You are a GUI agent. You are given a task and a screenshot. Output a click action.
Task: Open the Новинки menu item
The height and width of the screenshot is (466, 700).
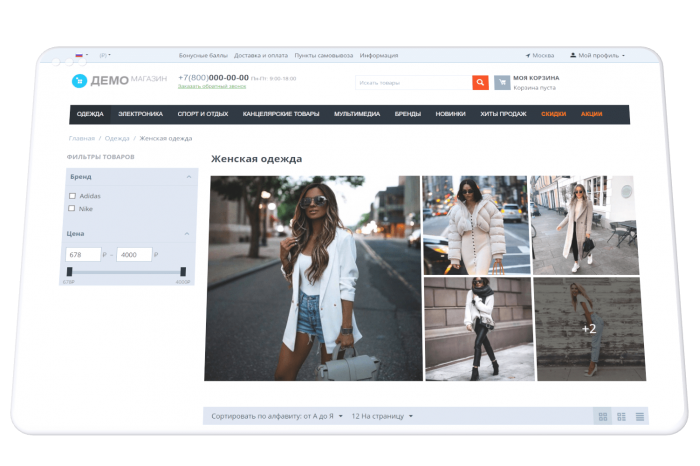(x=450, y=114)
